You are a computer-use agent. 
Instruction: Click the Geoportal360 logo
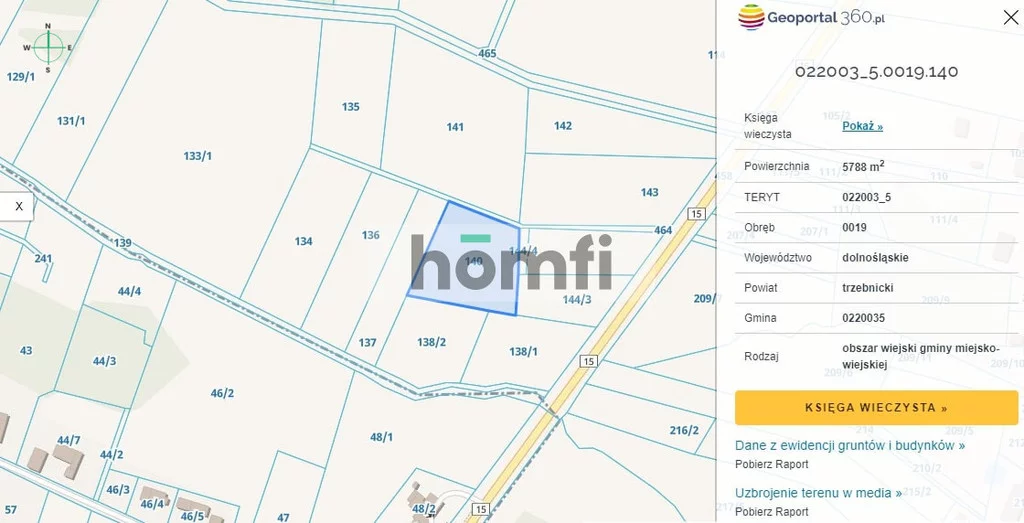point(812,18)
